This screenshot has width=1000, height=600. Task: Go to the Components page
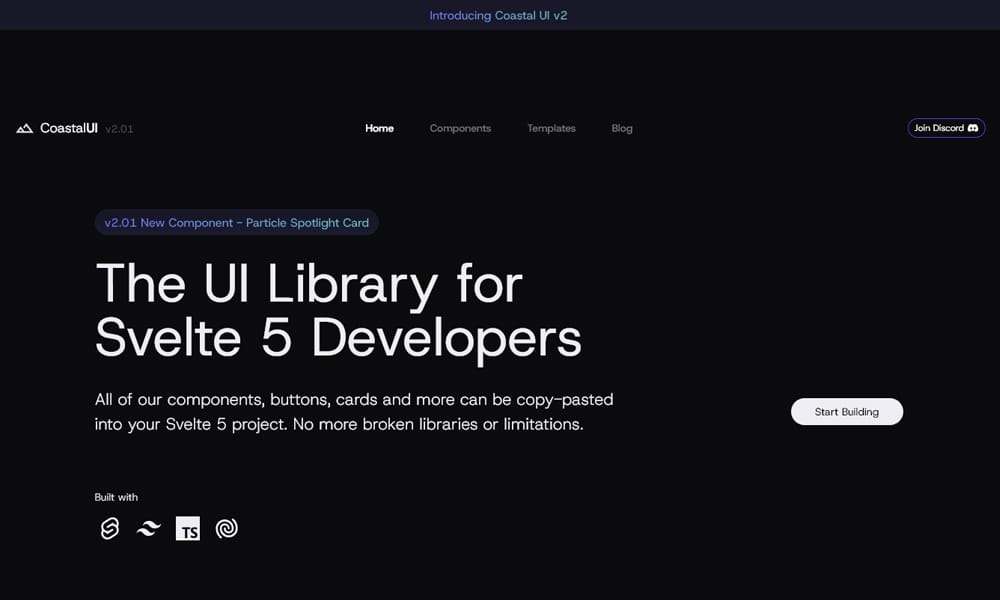click(460, 128)
